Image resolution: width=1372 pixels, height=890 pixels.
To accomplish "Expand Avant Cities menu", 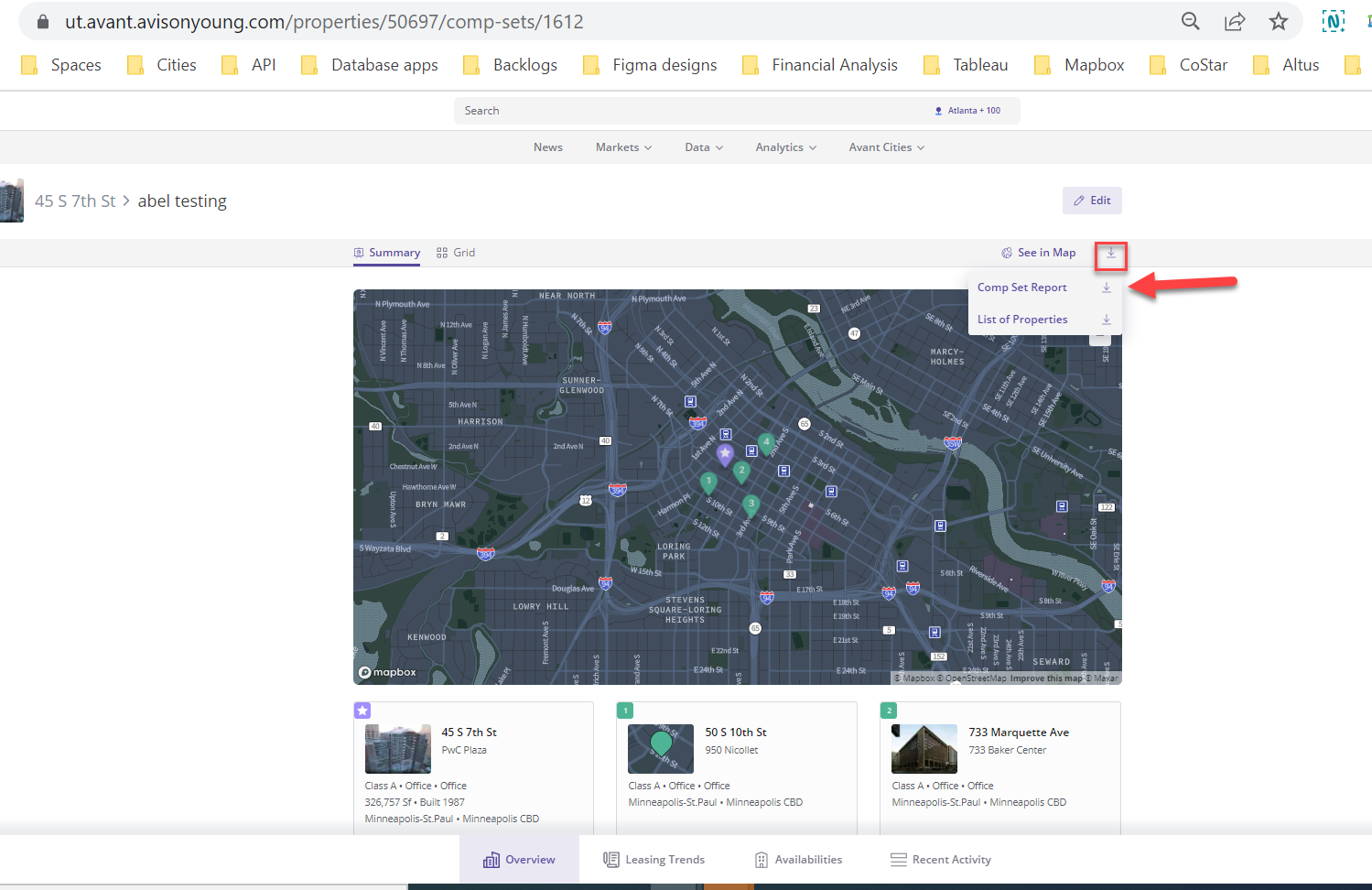I will tap(886, 147).
